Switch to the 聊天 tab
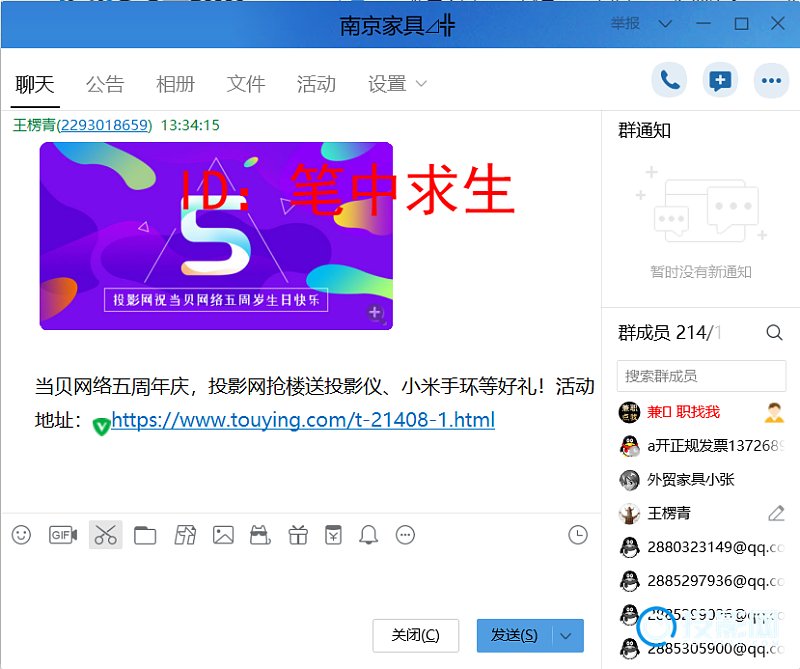The image size is (800, 669). coord(35,84)
